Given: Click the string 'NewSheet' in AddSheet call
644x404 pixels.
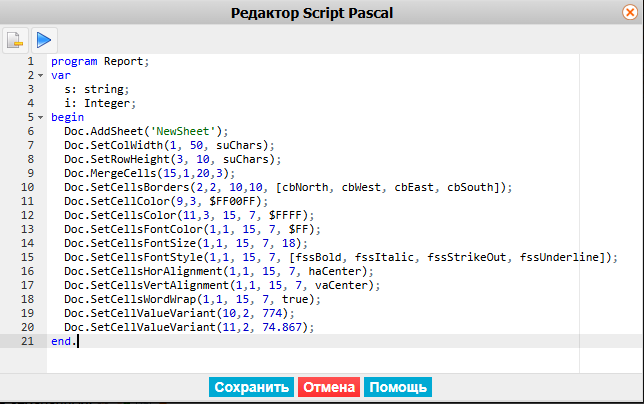Looking at the screenshot, I should tap(182, 131).
